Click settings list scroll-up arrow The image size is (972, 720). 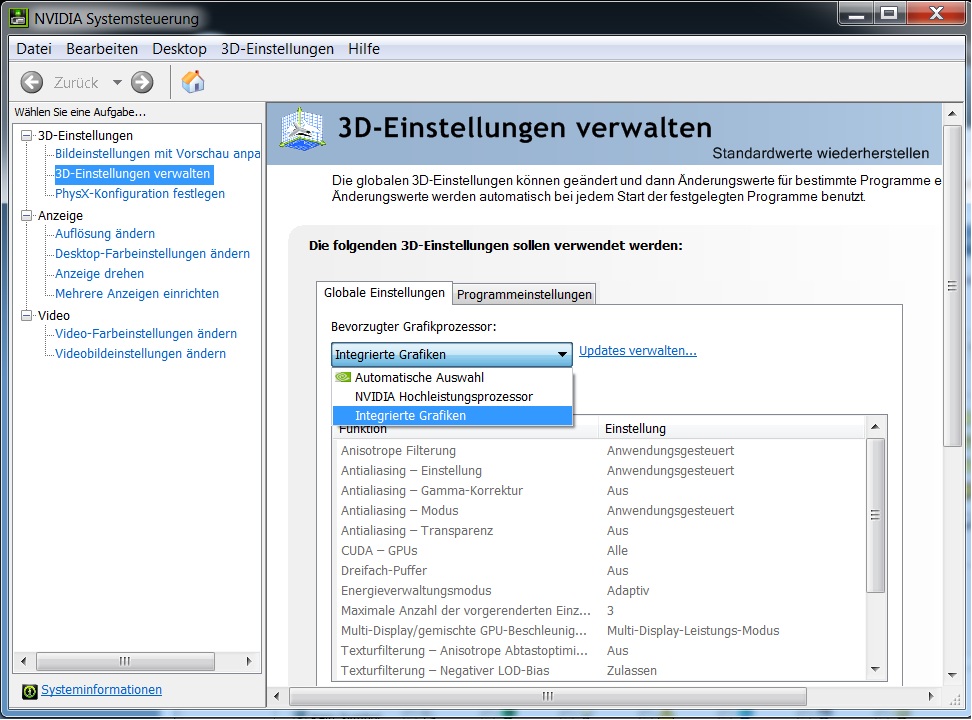point(875,426)
